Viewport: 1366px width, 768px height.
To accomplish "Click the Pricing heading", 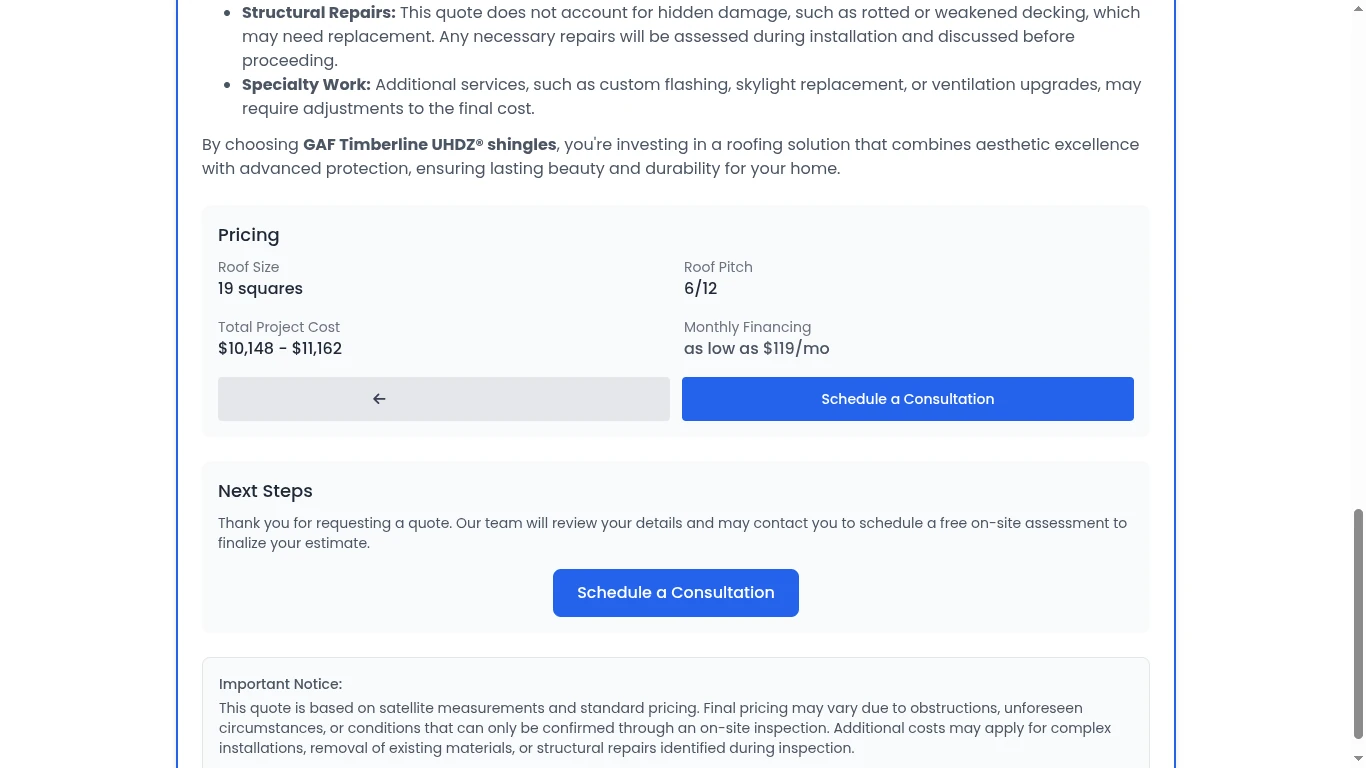I will coord(248,235).
